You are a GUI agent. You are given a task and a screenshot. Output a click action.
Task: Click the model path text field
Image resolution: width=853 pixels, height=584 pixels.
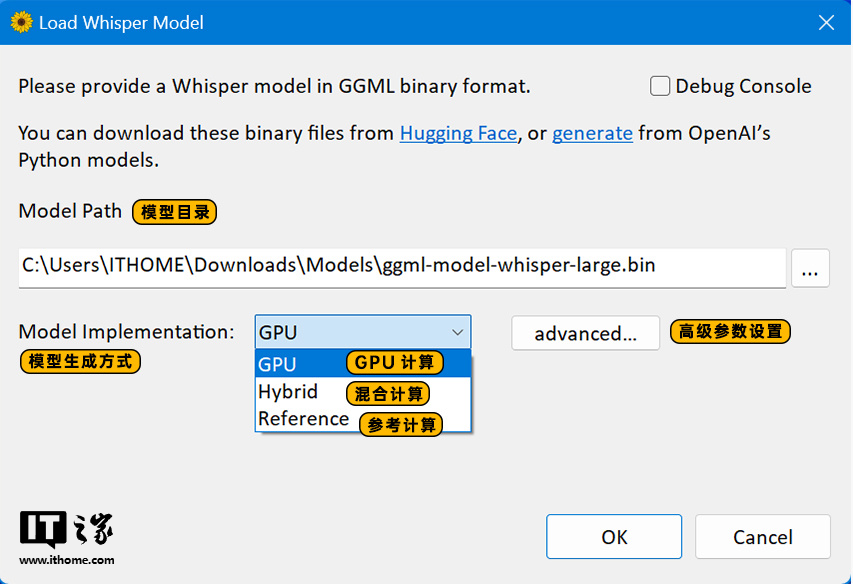tap(400, 266)
